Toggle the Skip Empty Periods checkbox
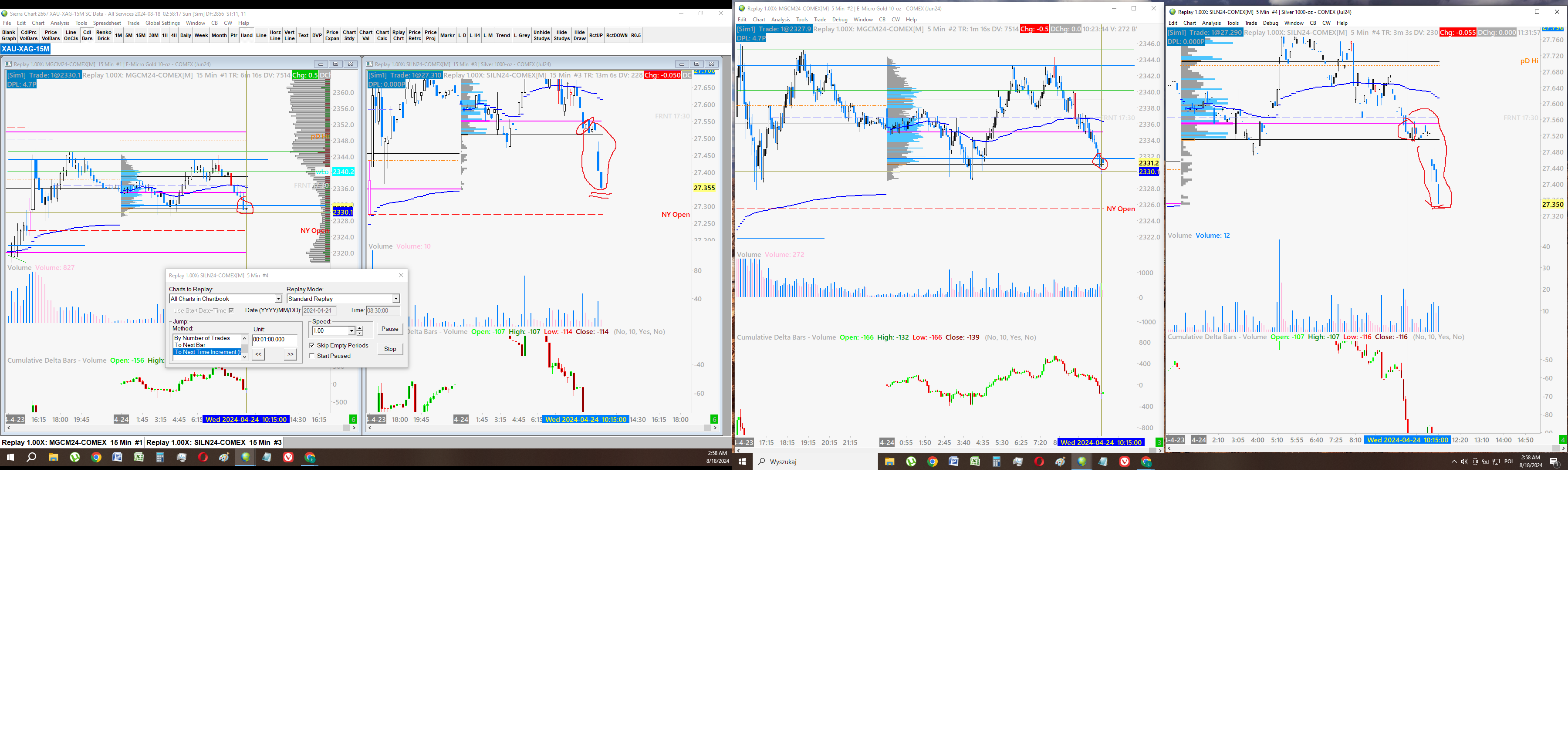 pos(312,346)
